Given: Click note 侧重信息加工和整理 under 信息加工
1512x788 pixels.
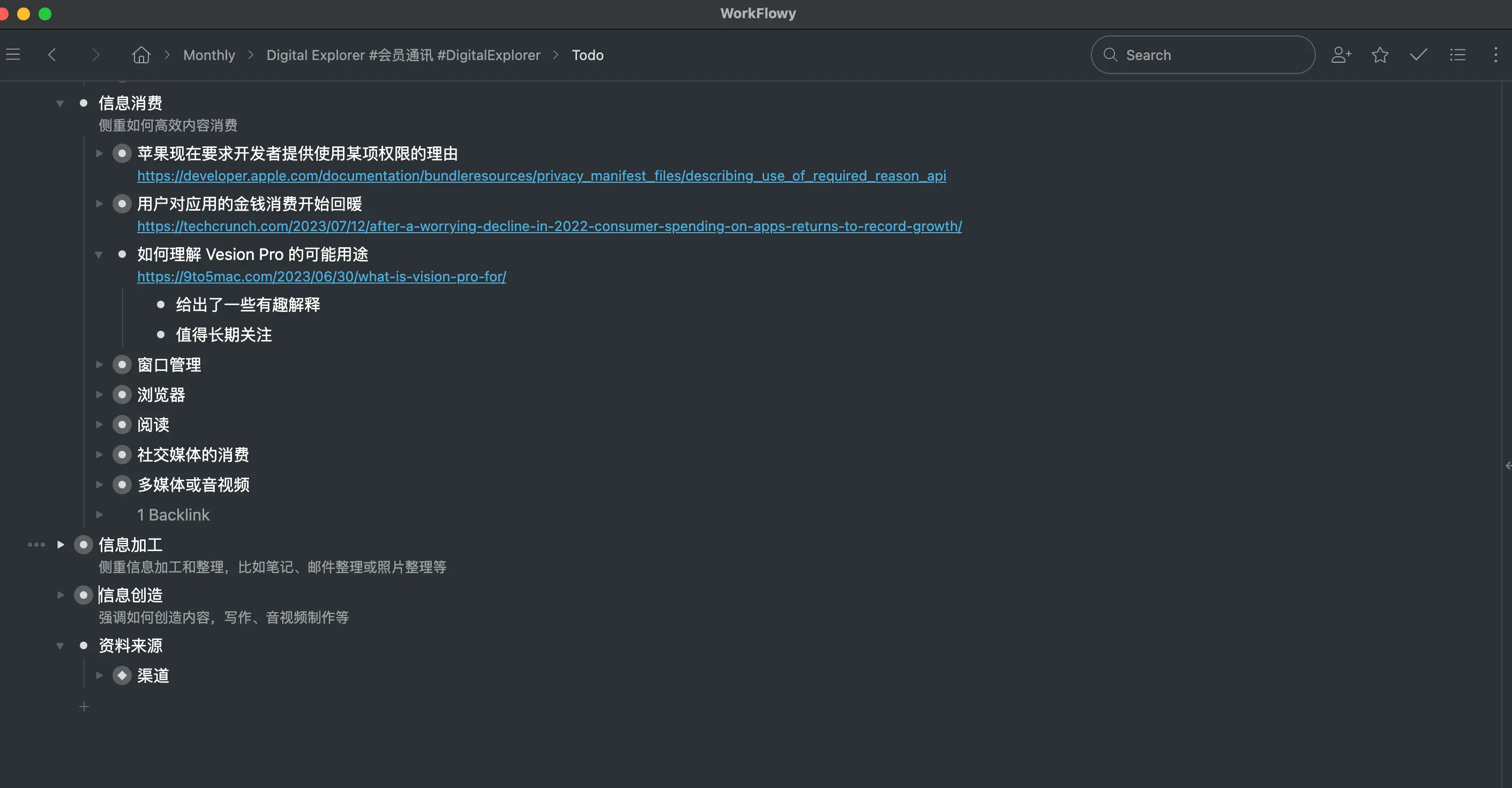Looking at the screenshot, I should tap(272, 567).
